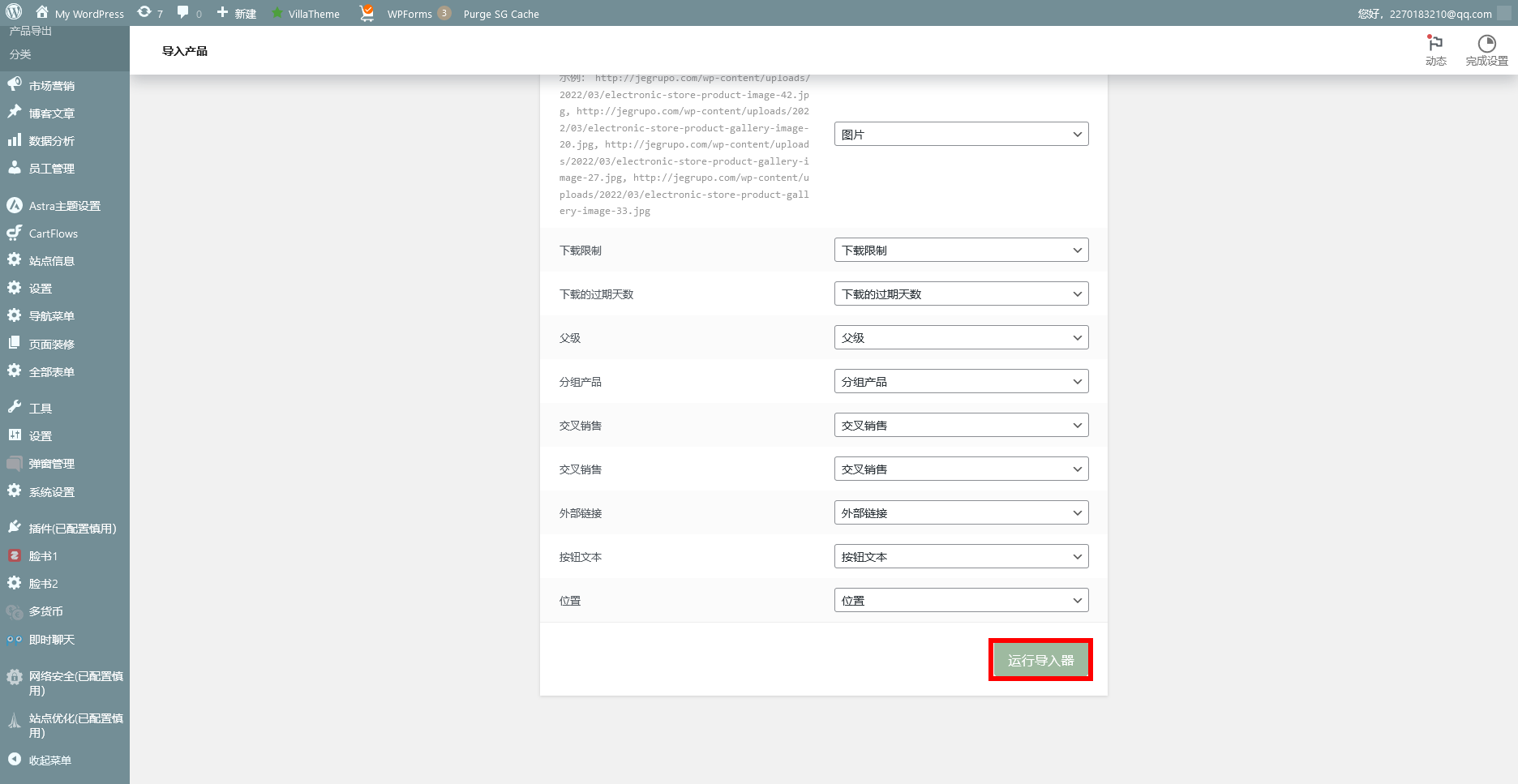
Task: Expand the 外部链接 dropdown
Action: (x=961, y=513)
